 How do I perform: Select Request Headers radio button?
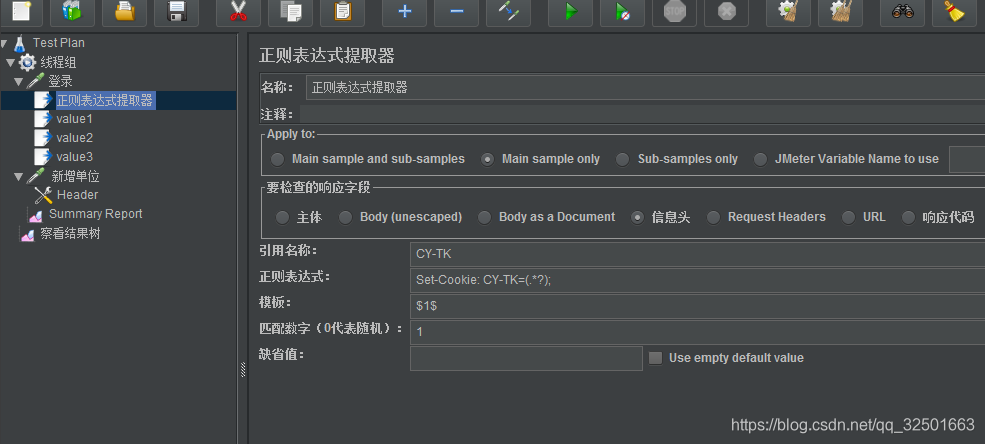(x=713, y=217)
